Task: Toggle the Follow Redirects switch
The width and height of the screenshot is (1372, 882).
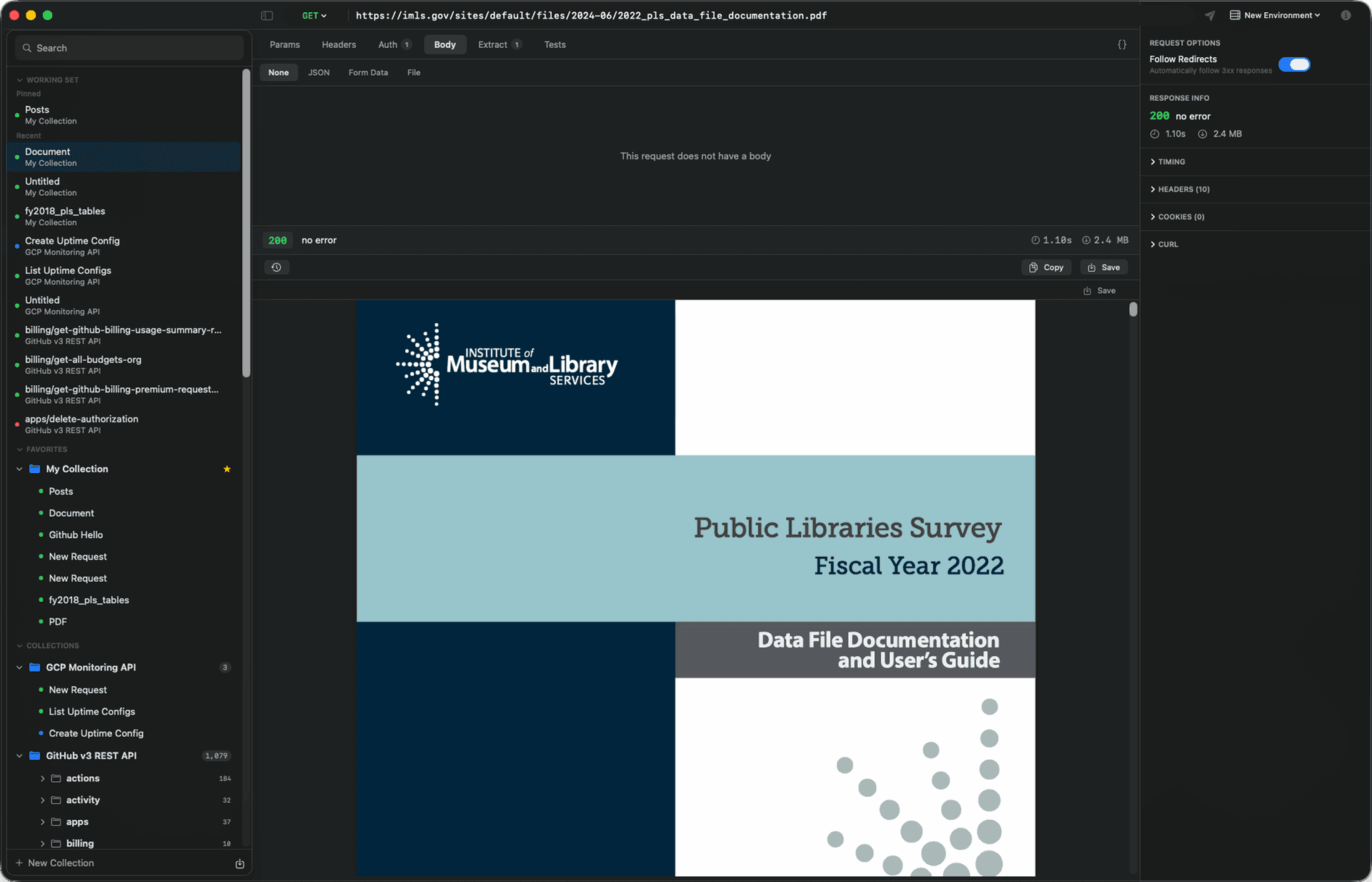Action: [1293, 64]
